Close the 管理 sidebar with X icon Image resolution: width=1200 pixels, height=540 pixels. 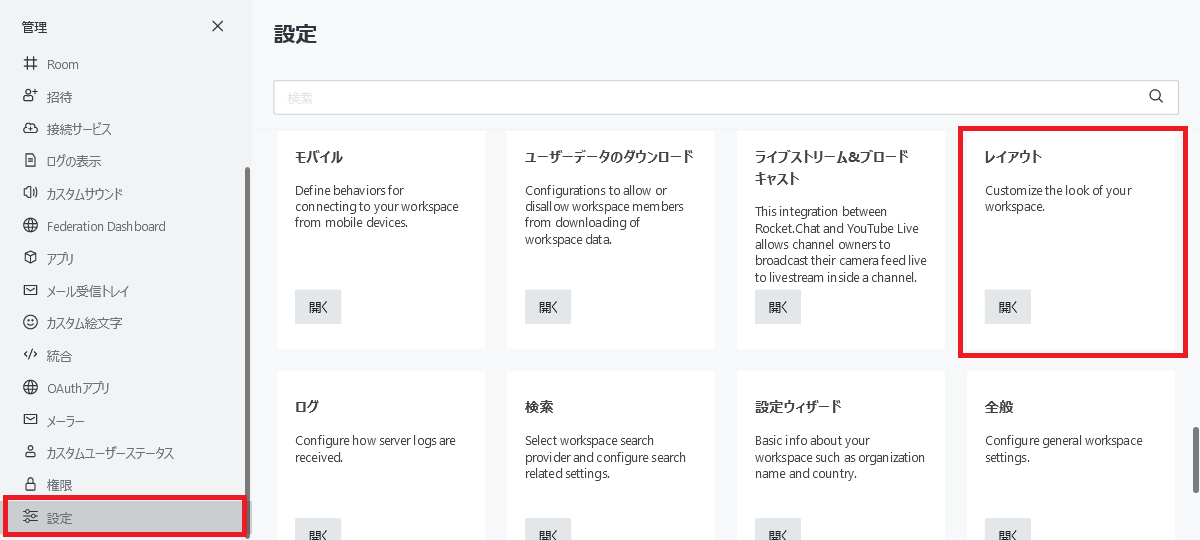coord(218,27)
